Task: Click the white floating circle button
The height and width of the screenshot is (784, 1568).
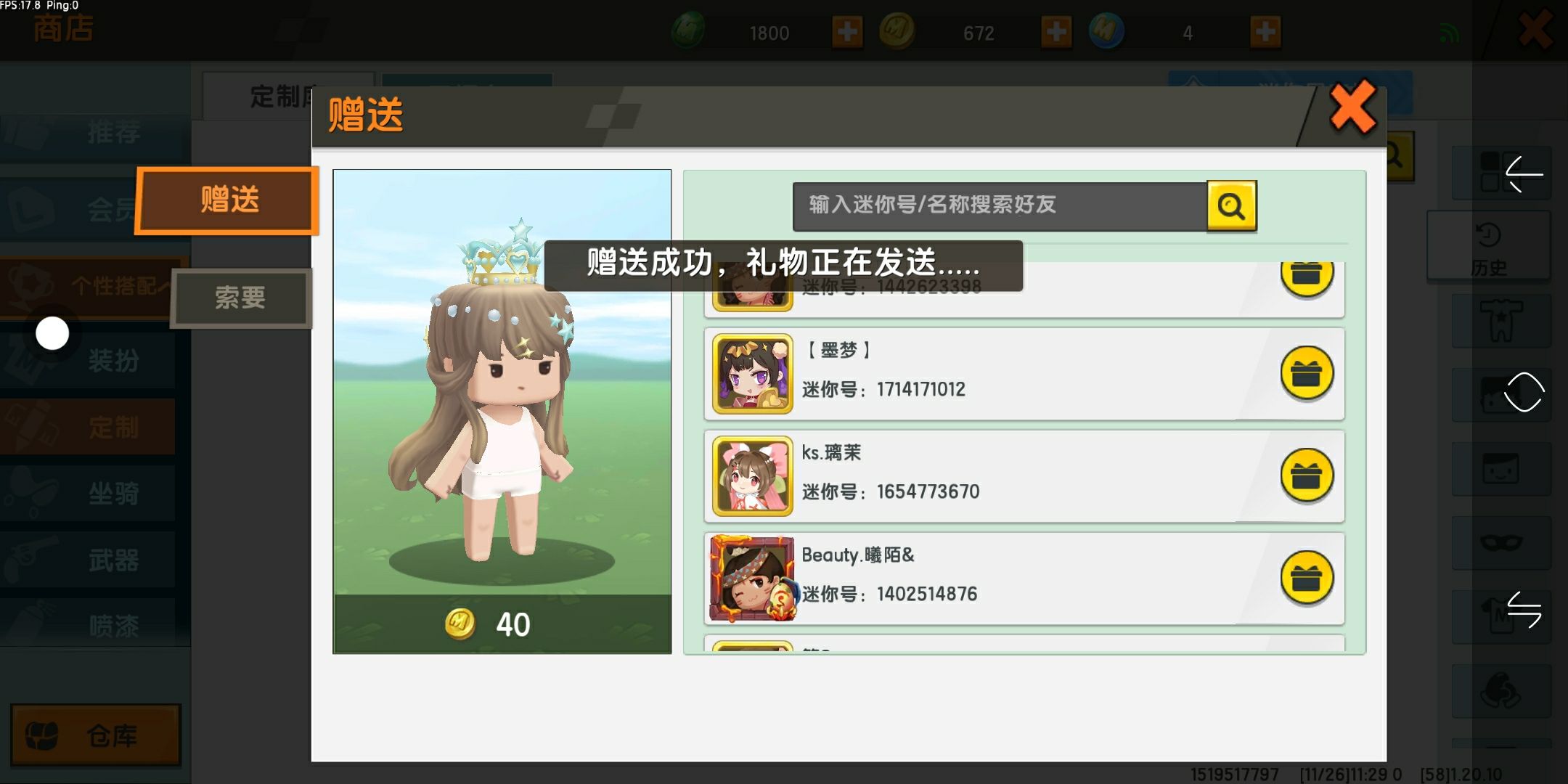Action: click(x=52, y=334)
